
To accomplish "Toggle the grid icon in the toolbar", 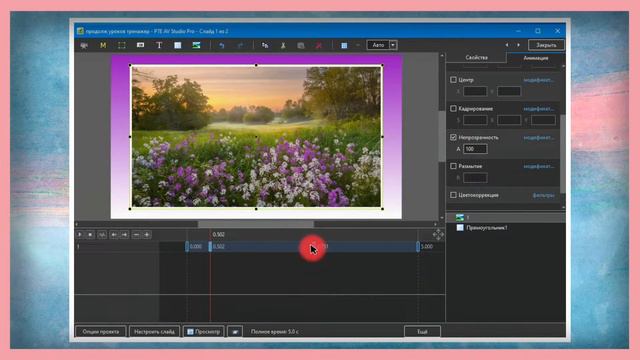I will tap(344, 45).
